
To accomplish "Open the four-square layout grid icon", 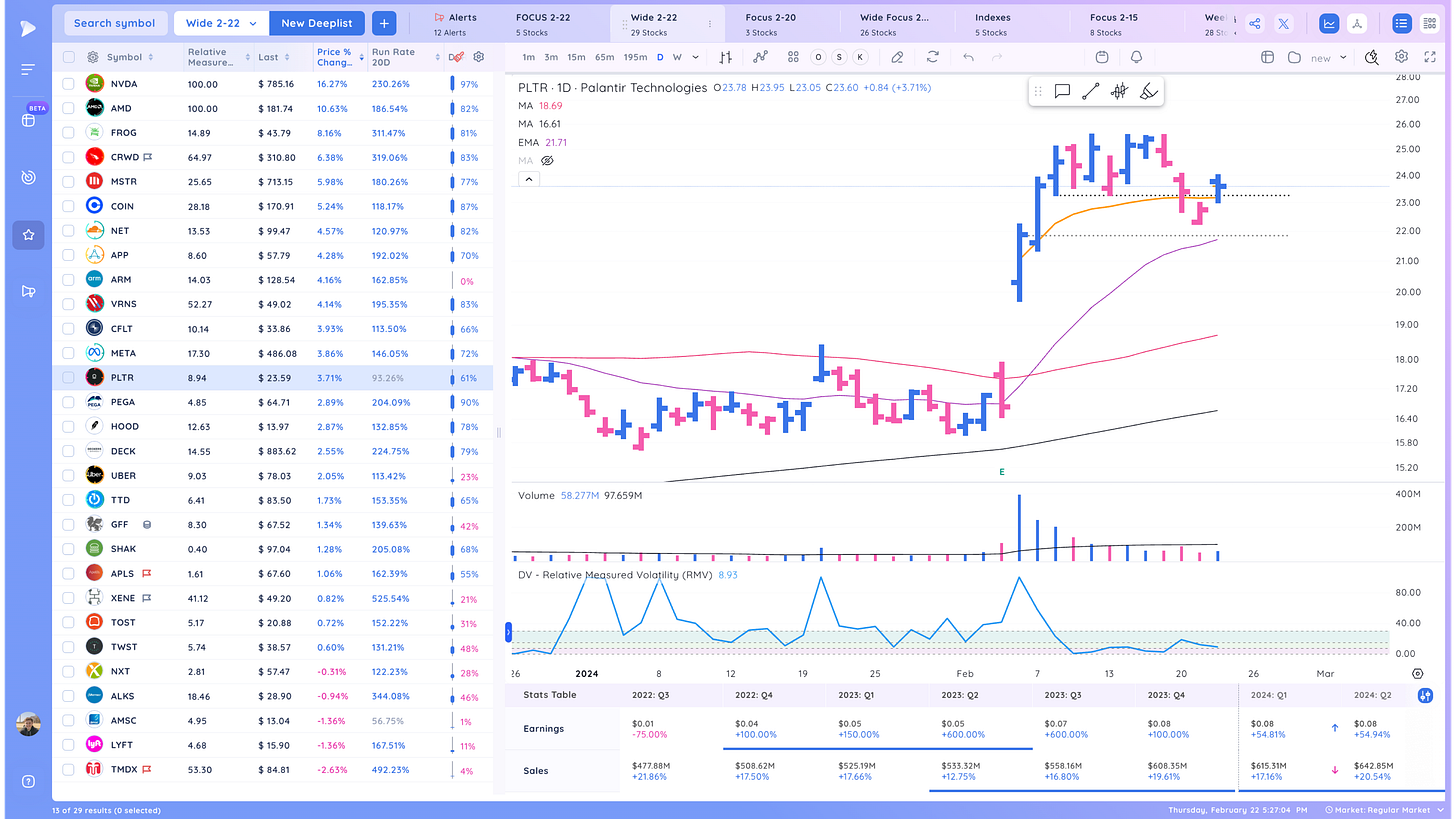I will click(x=792, y=57).
